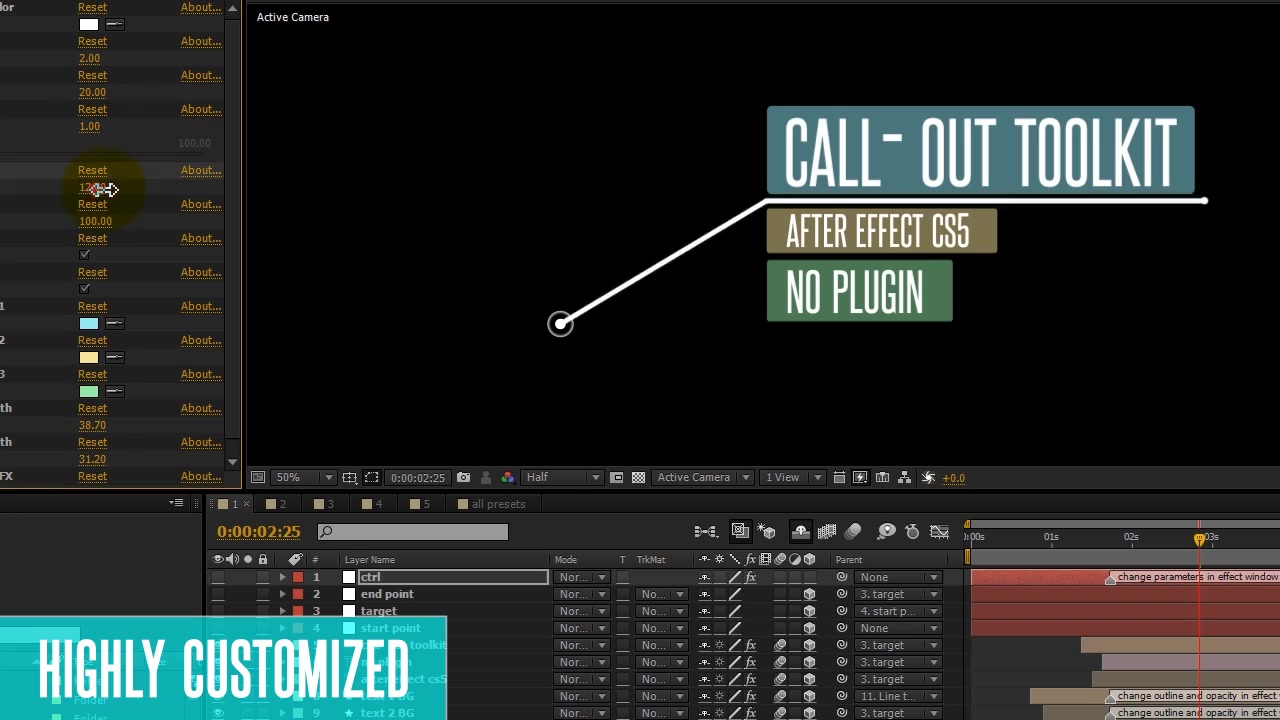1280x720 pixels.
Task: Open the TrkMat dropdown for end point layer
Action: (661, 594)
